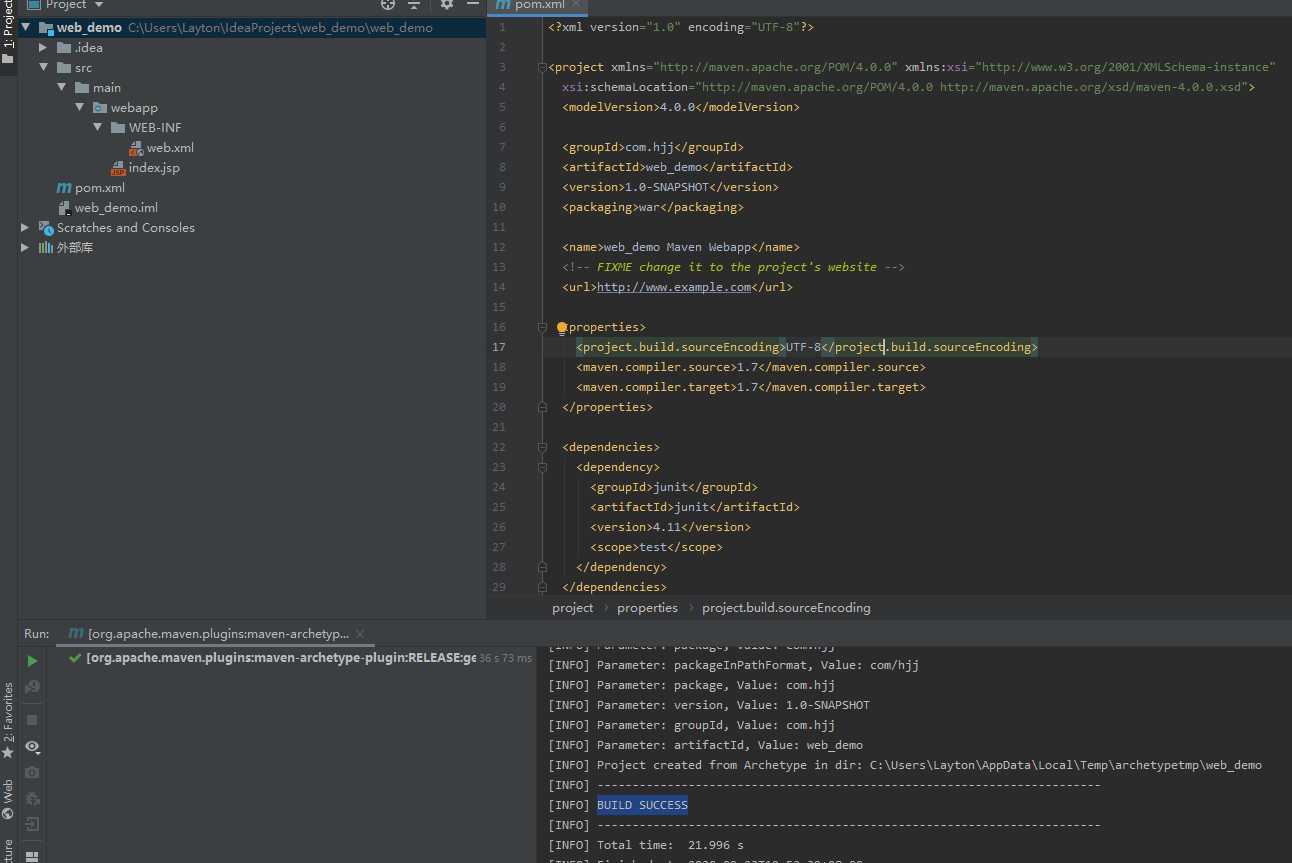
Task: Click the exit arrow icon in Run toolbar
Action: 32,825
